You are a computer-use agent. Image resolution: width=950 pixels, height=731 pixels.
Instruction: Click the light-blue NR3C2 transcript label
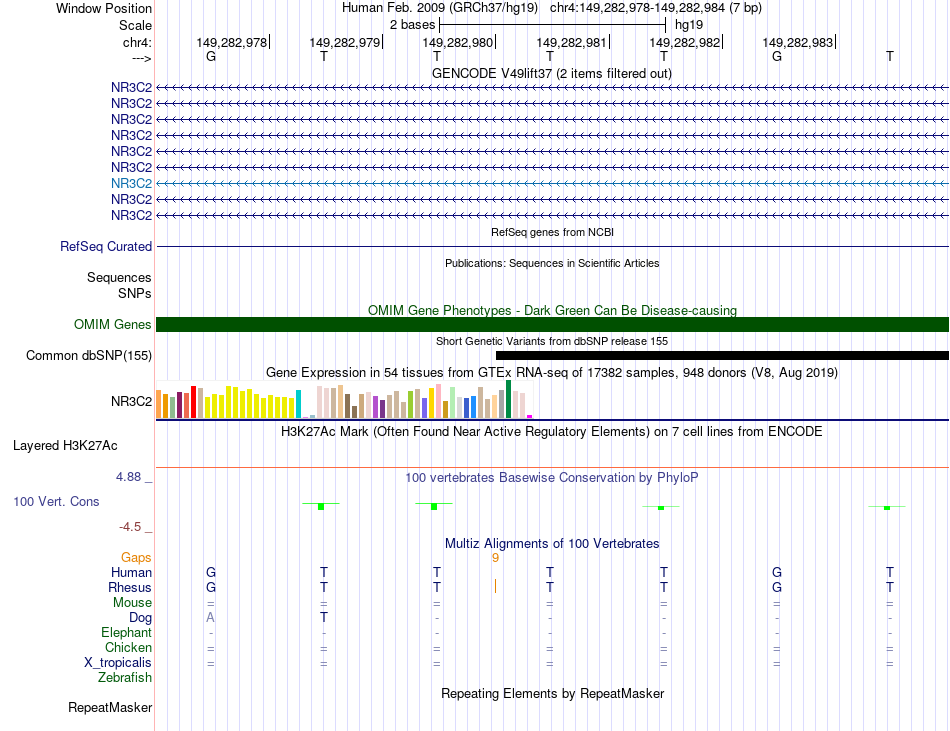pos(131,184)
